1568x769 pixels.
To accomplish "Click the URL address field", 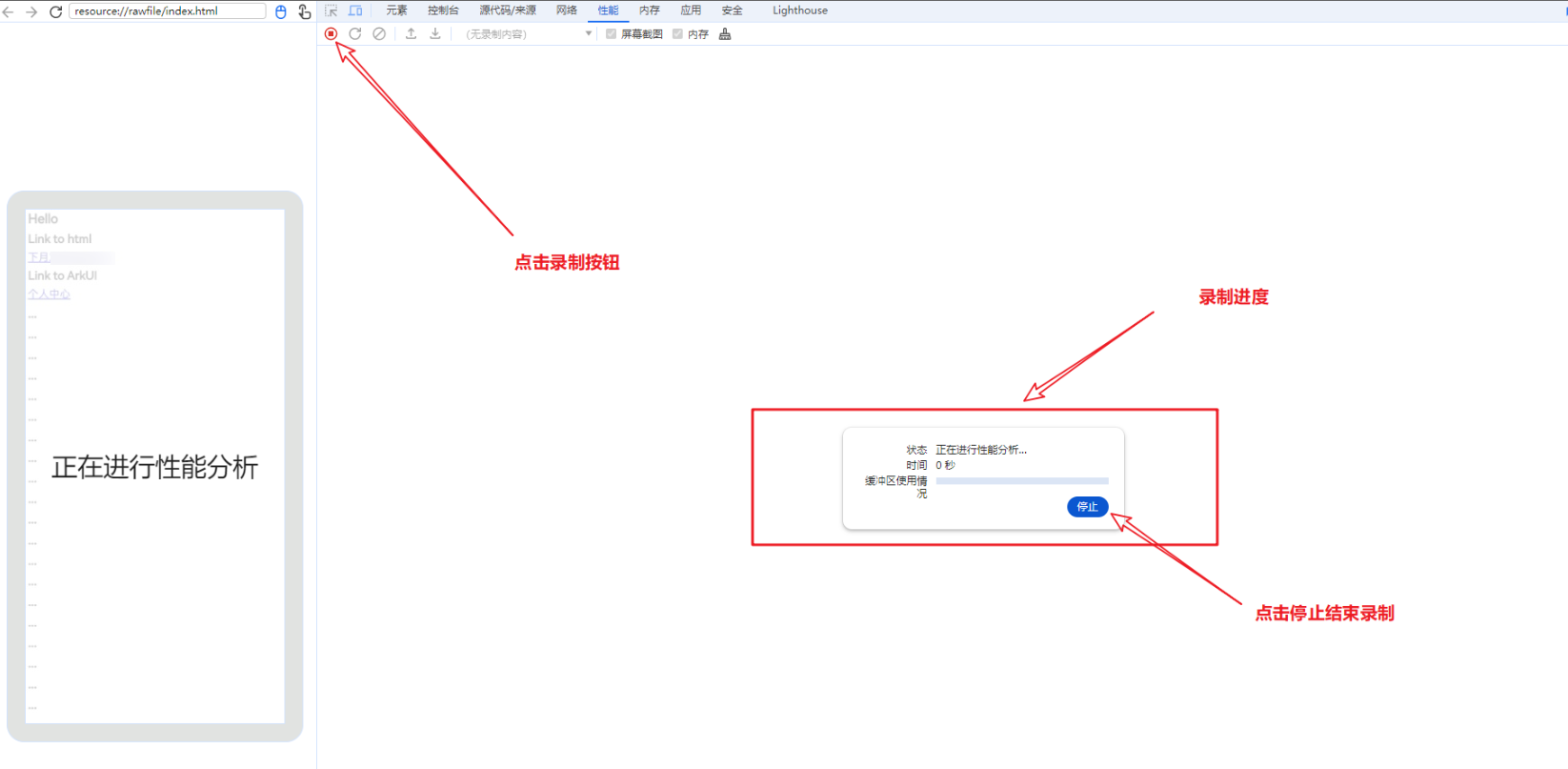I will click(x=167, y=11).
